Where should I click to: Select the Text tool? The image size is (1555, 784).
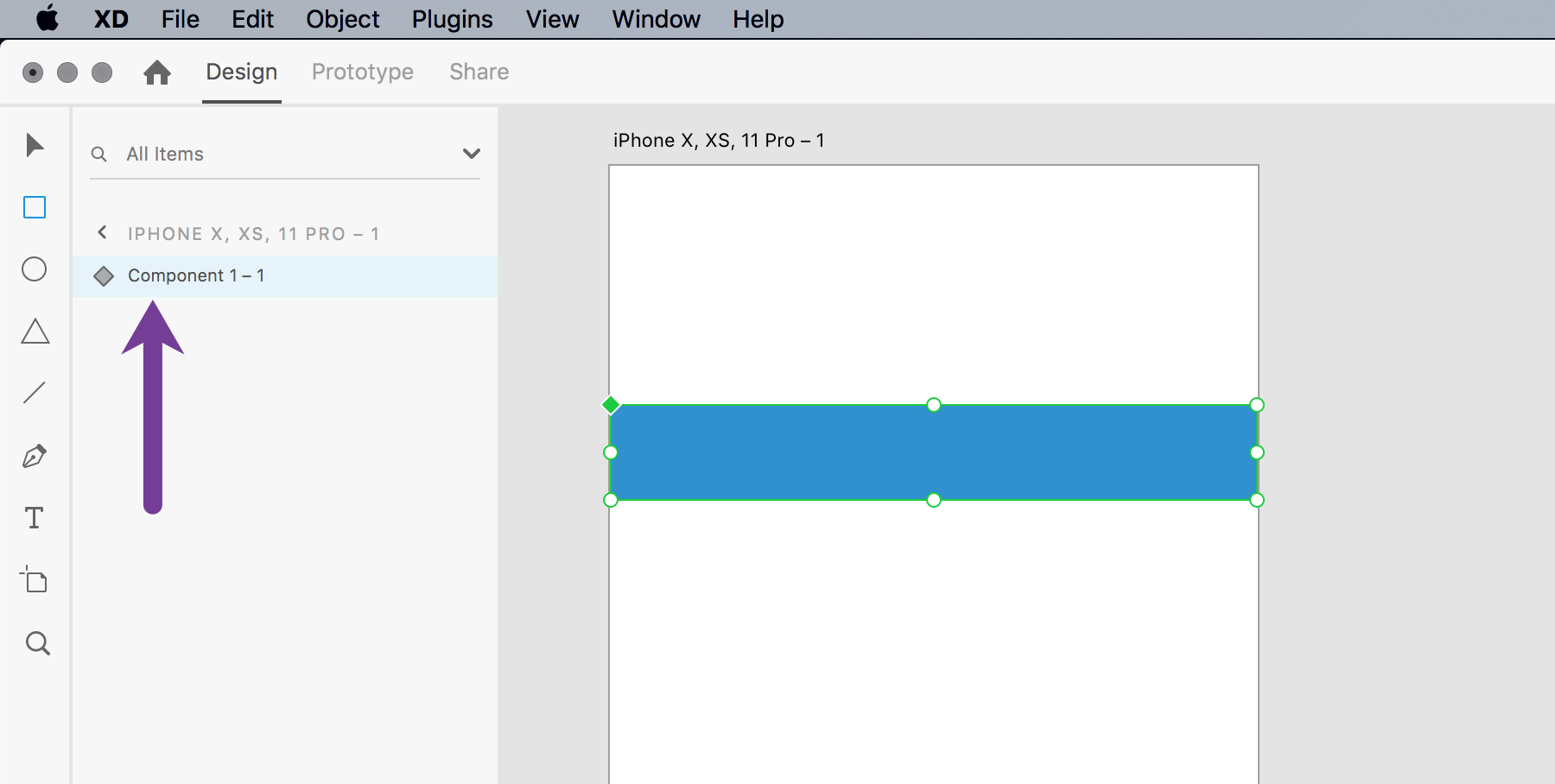[35, 518]
